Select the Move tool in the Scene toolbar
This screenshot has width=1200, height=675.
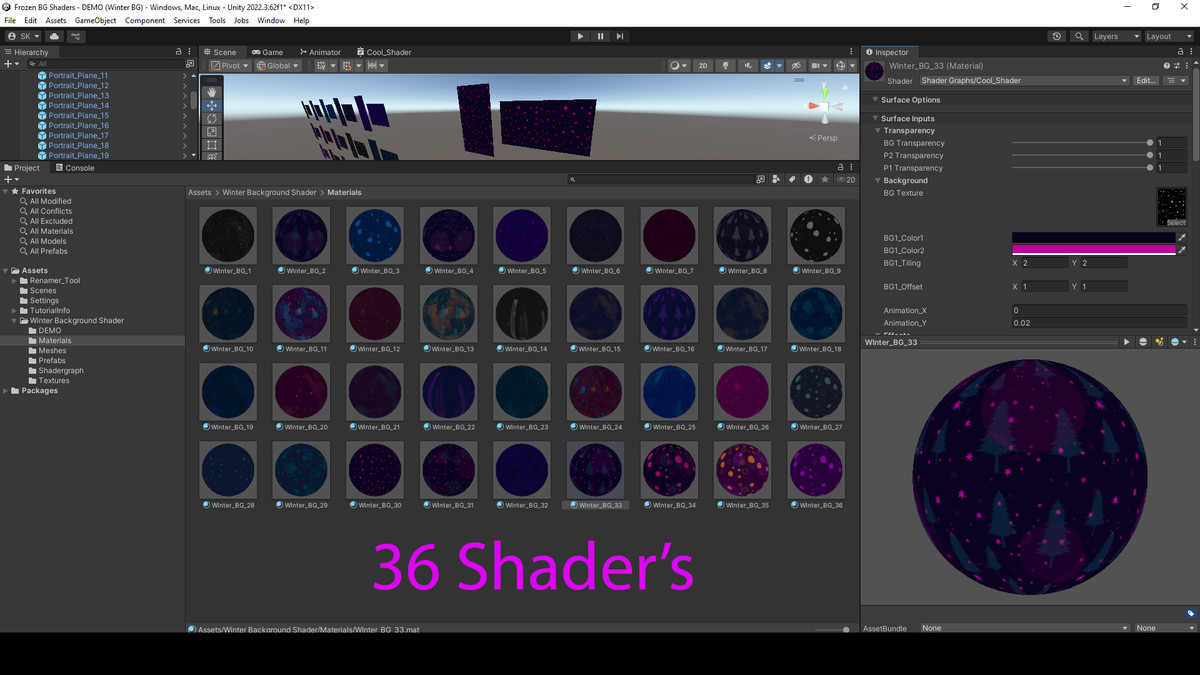point(212,105)
